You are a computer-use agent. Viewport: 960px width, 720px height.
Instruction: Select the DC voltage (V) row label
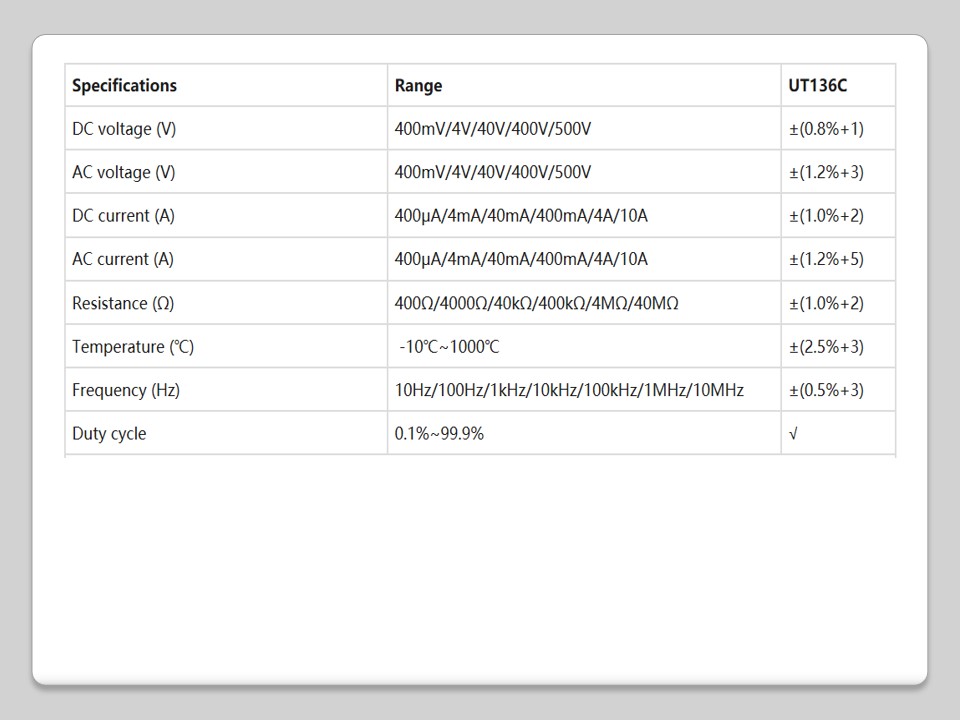click(124, 129)
